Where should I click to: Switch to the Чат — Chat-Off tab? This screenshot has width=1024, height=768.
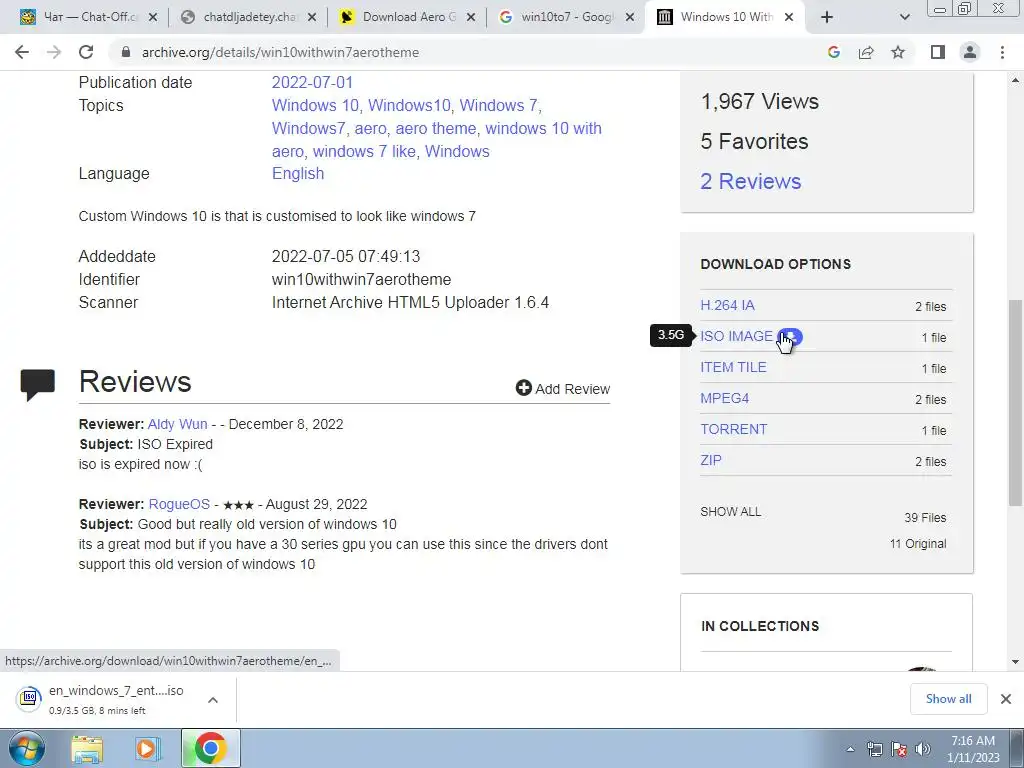point(88,18)
